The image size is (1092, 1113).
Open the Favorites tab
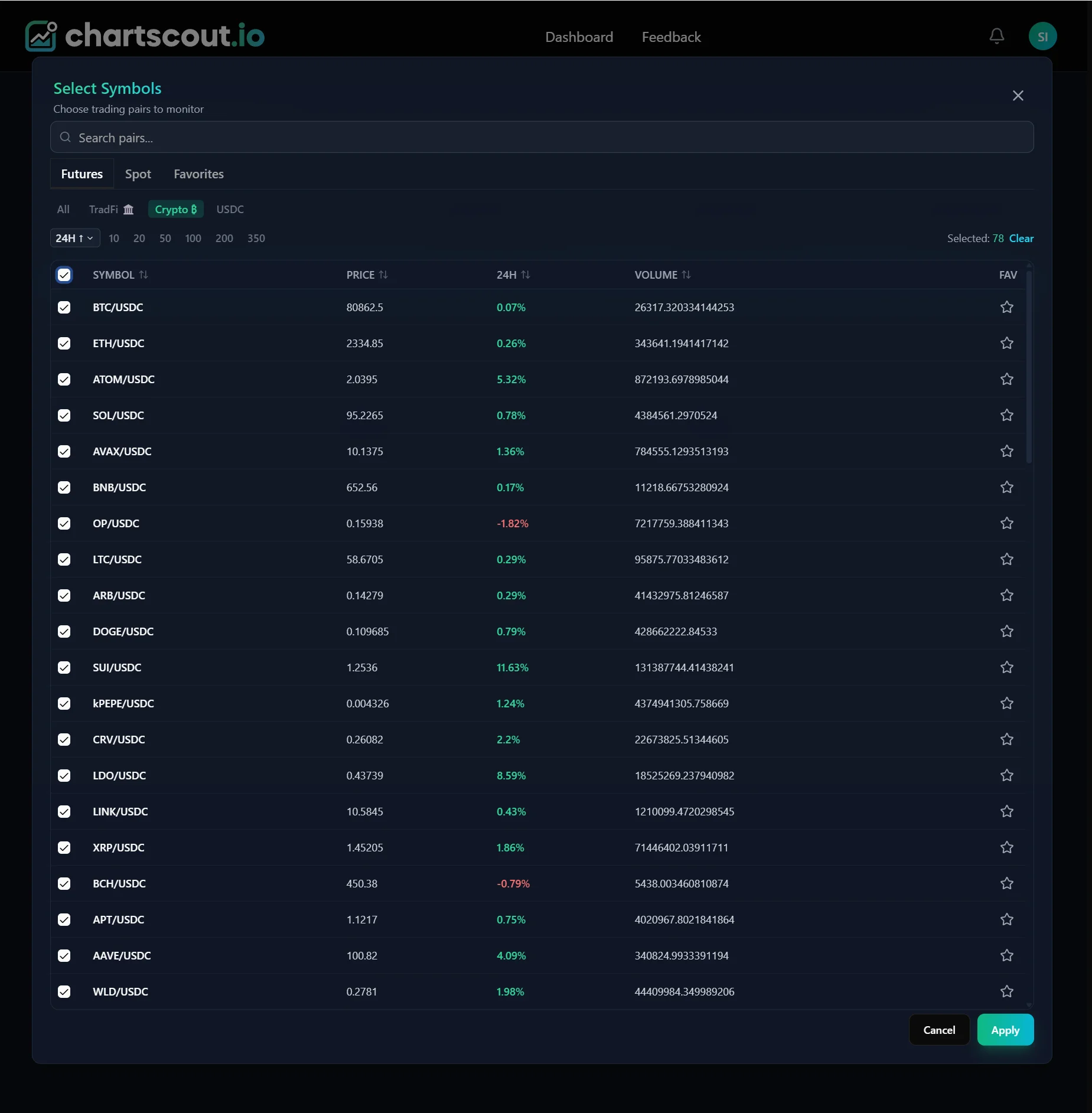click(x=198, y=174)
